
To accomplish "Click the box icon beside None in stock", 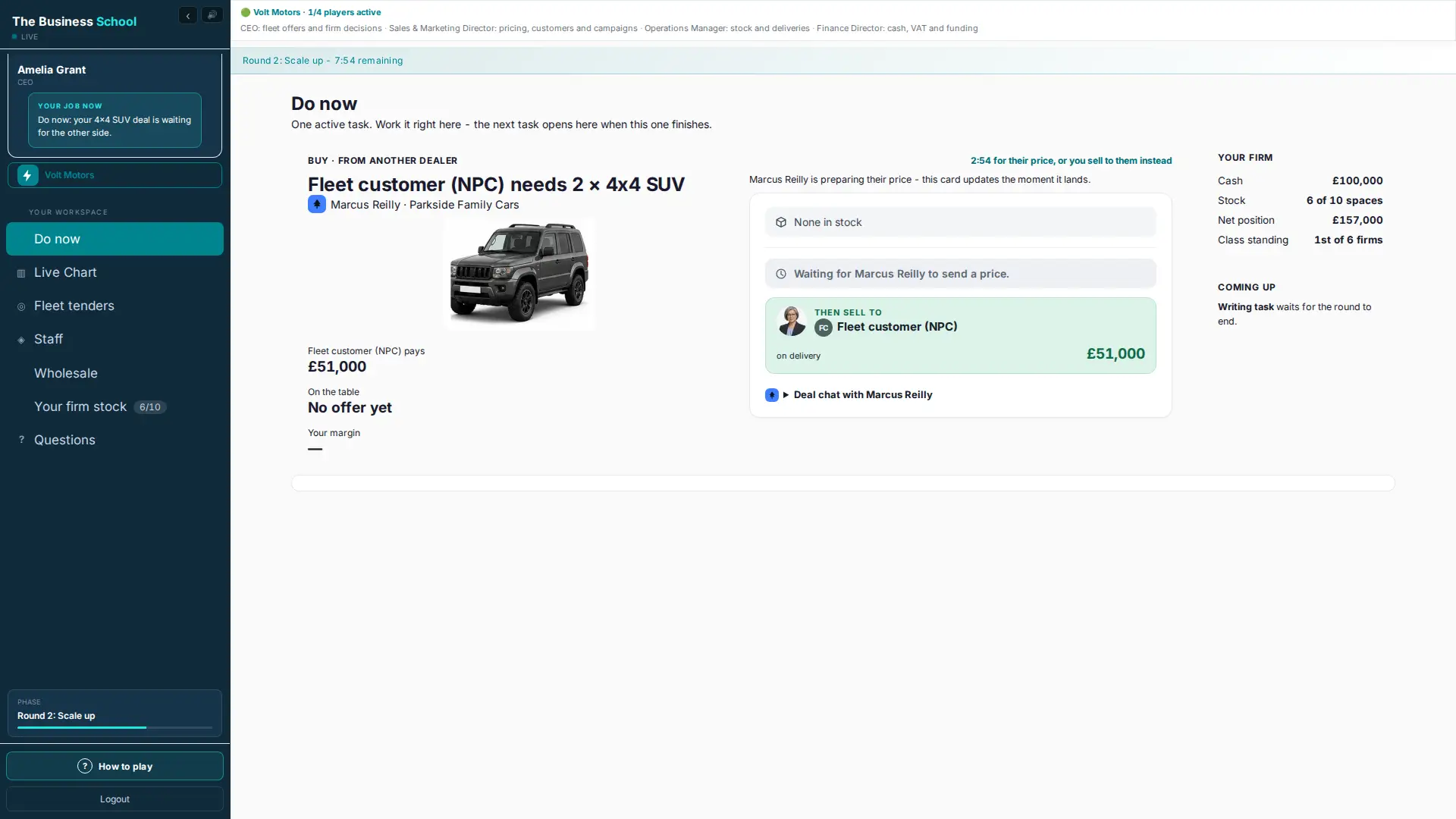I will [781, 222].
